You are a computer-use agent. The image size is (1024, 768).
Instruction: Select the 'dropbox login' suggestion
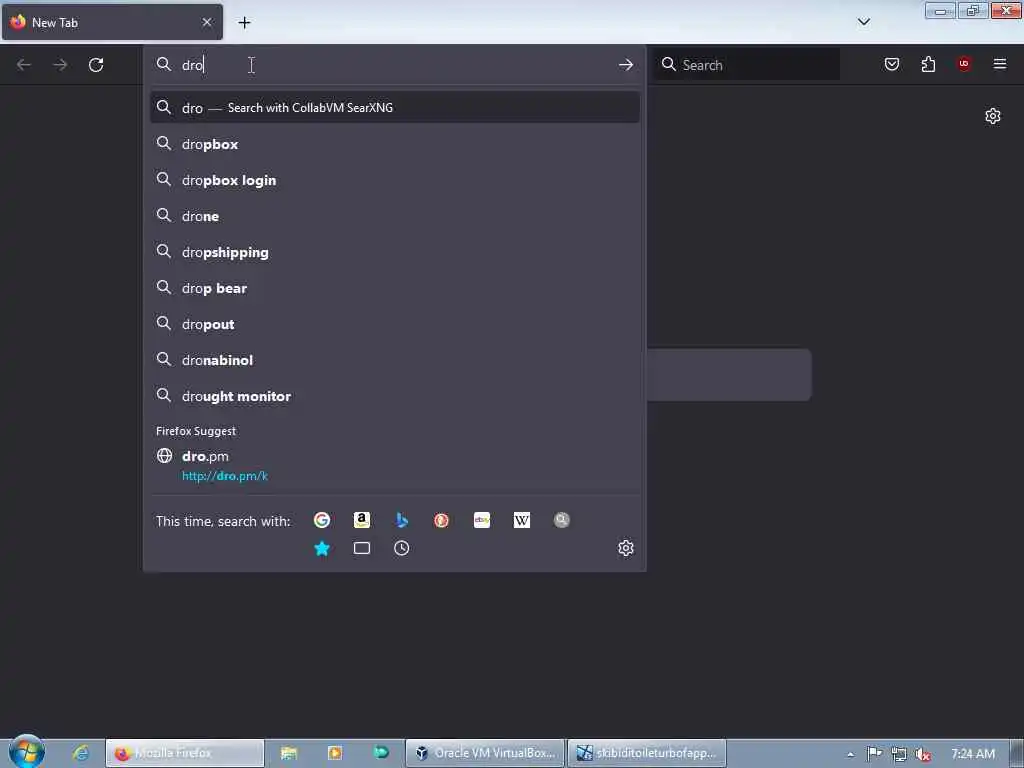[394, 180]
